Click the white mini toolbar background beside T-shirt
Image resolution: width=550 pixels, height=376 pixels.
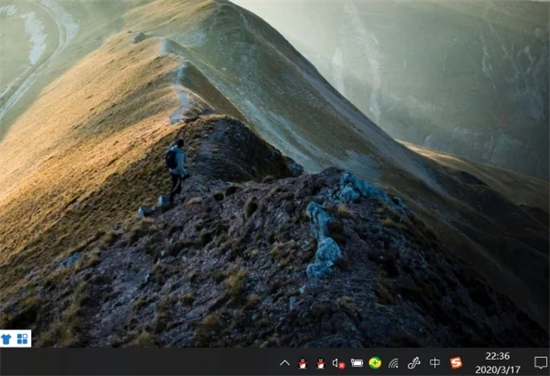point(14,339)
